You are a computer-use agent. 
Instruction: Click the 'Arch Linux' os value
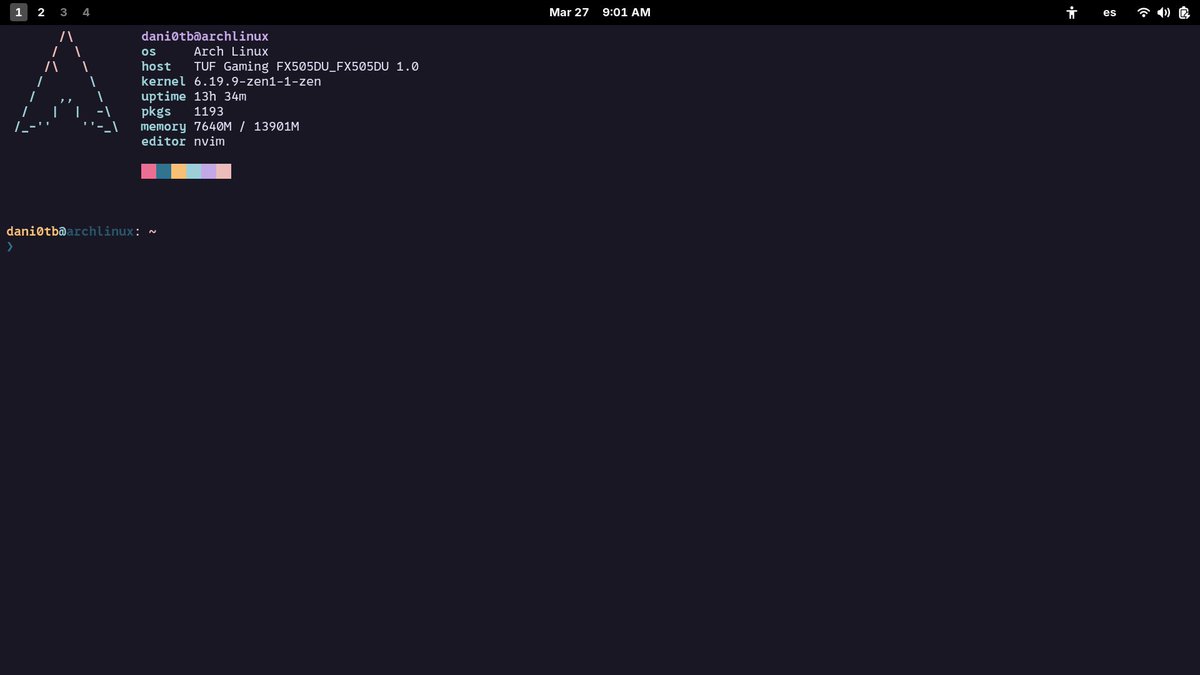coord(231,51)
